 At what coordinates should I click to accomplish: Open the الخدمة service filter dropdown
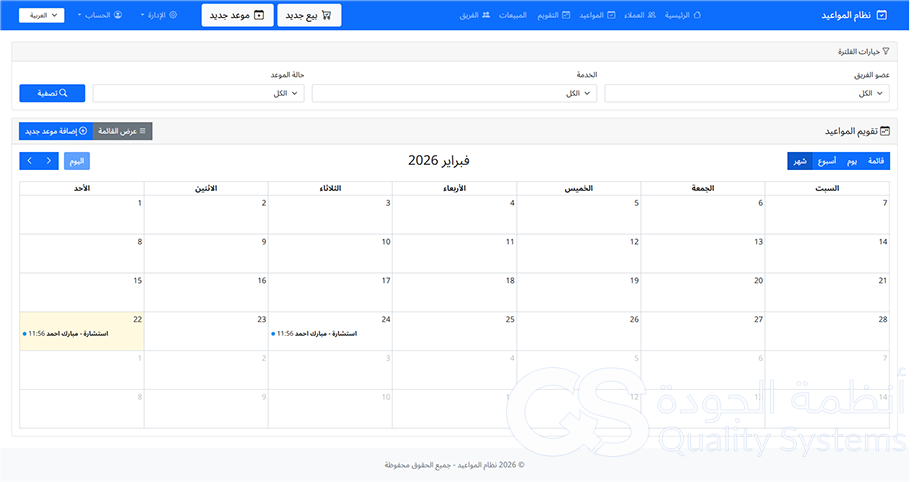pos(454,93)
